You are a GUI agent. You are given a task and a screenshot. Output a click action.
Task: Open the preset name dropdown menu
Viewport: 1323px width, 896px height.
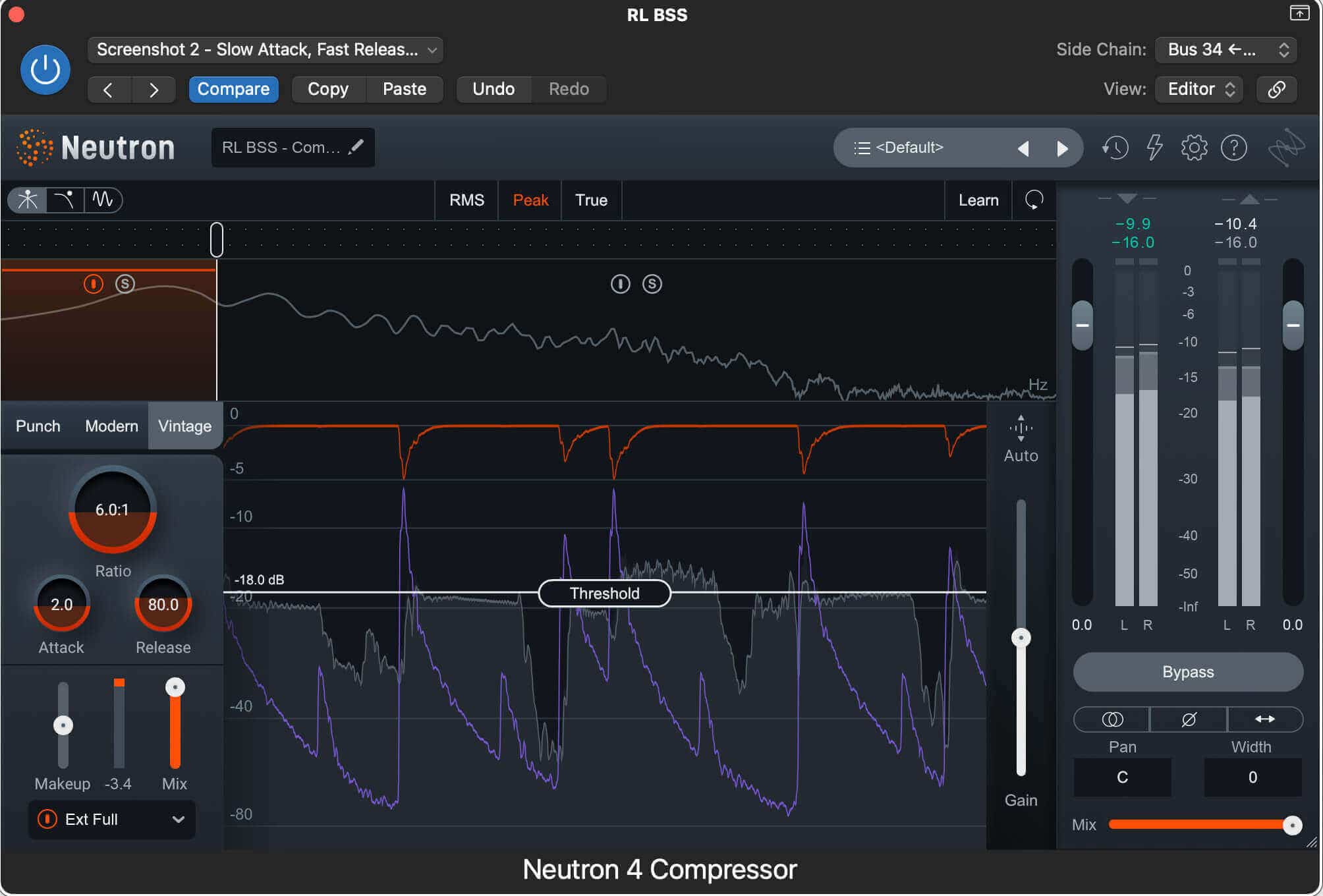pos(265,50)
